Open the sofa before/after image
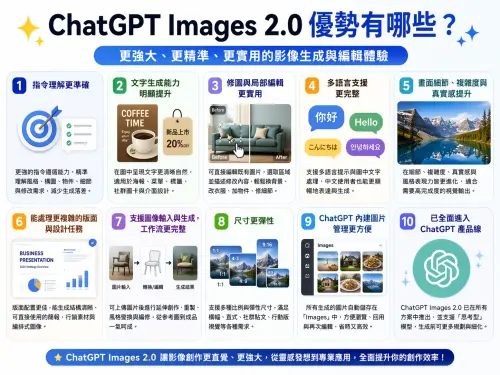 click(250, 133)
